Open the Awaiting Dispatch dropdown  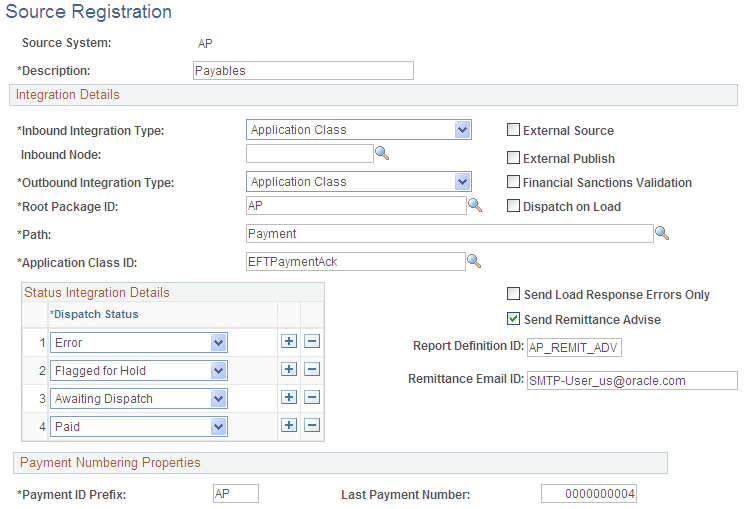pyautogui.click(x=139, y=398)
